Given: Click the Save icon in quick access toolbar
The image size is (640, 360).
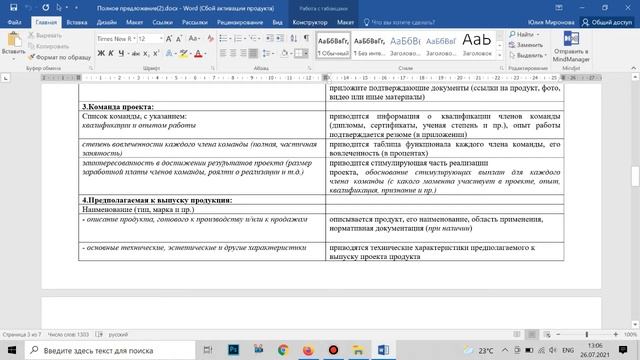Looking at the screenshot, I should (x=13, y=7).
